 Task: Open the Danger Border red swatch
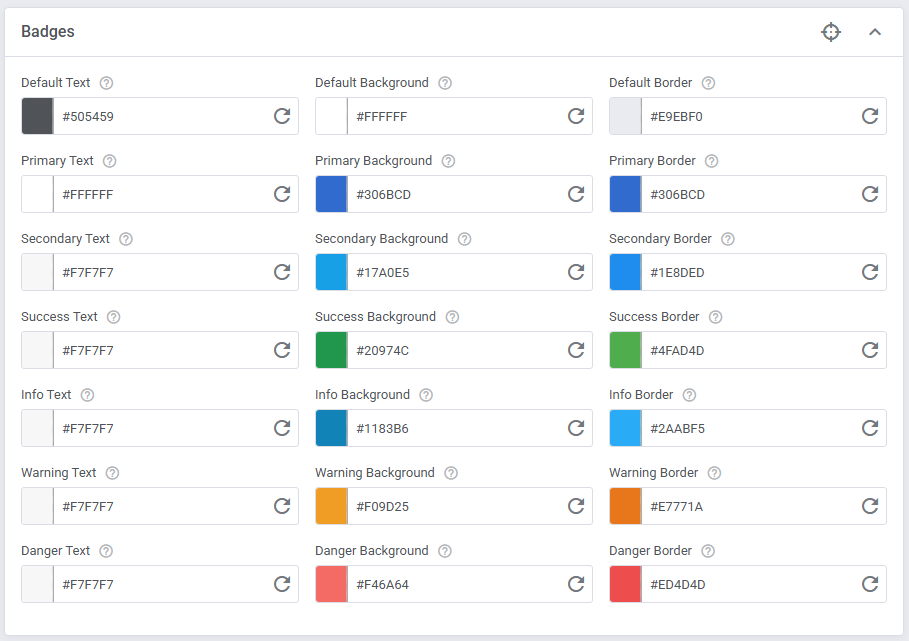tap(625, 584)
